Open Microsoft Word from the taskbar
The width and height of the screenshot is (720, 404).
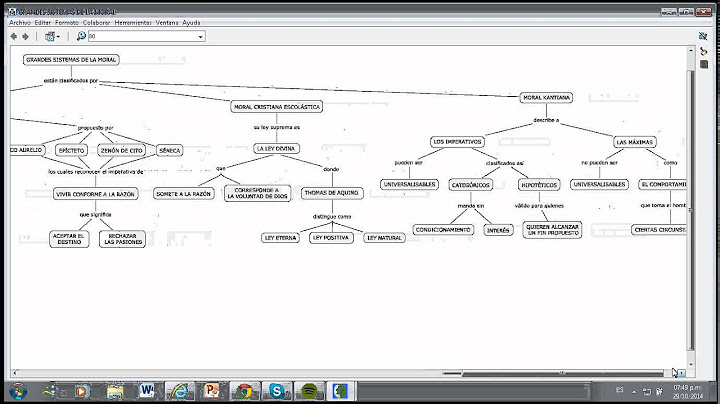[x=146, y=391]
